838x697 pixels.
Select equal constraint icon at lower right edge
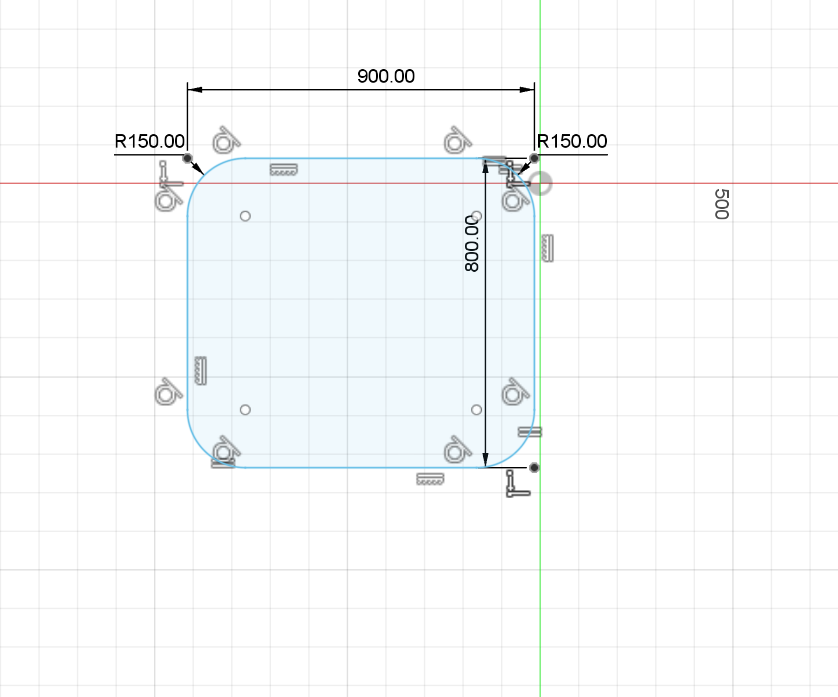(530, 432)
